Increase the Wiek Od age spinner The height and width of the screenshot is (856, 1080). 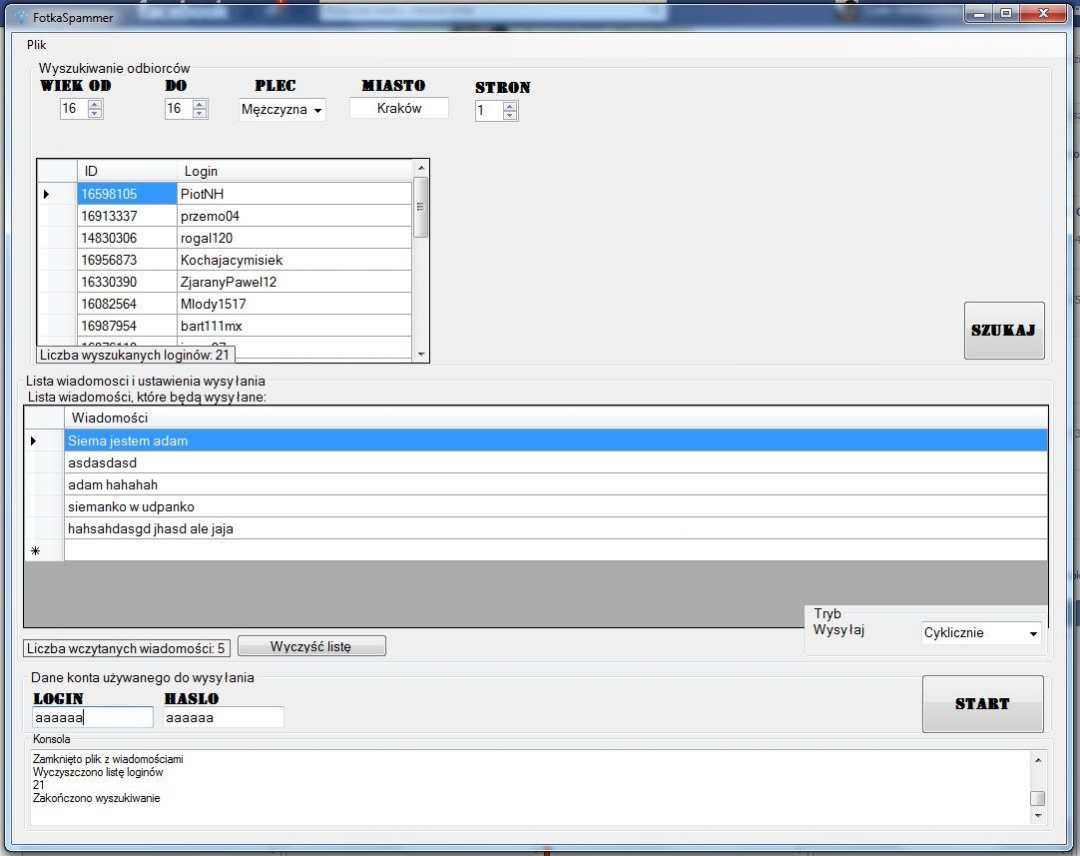(x=95, y=104)
